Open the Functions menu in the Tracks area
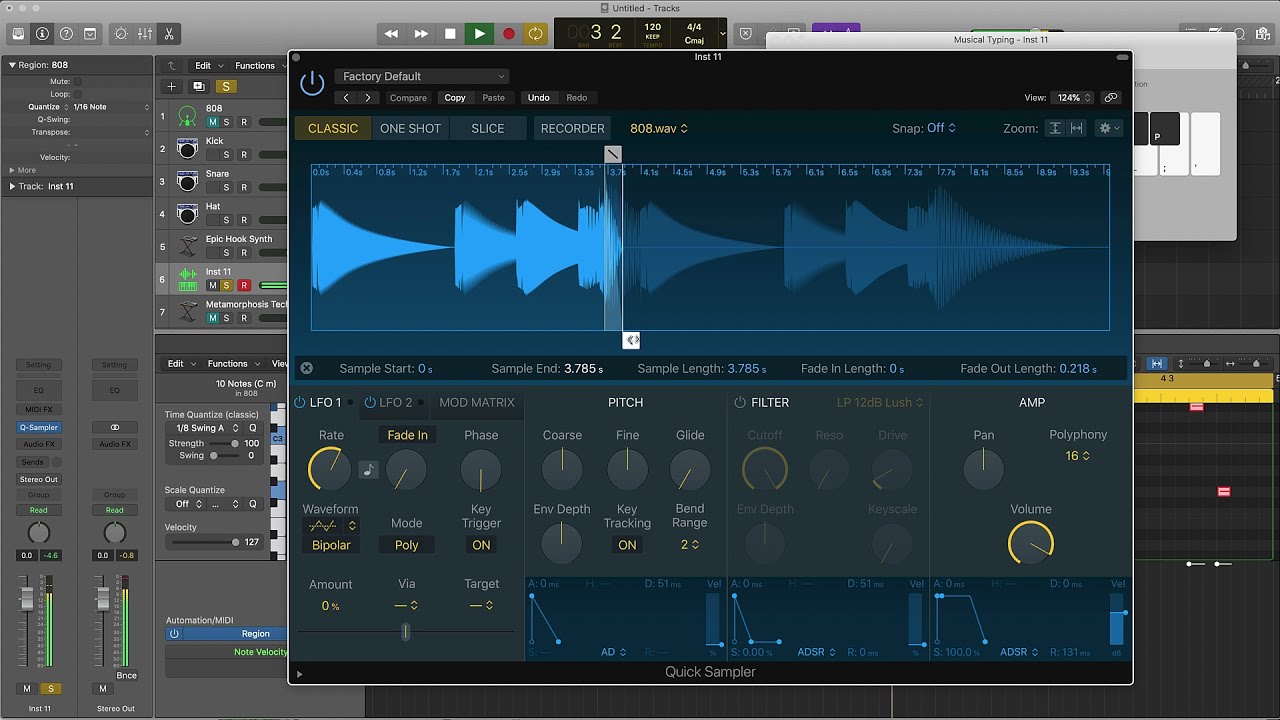This screenshot has height=720, width=1280. [259, 66]
